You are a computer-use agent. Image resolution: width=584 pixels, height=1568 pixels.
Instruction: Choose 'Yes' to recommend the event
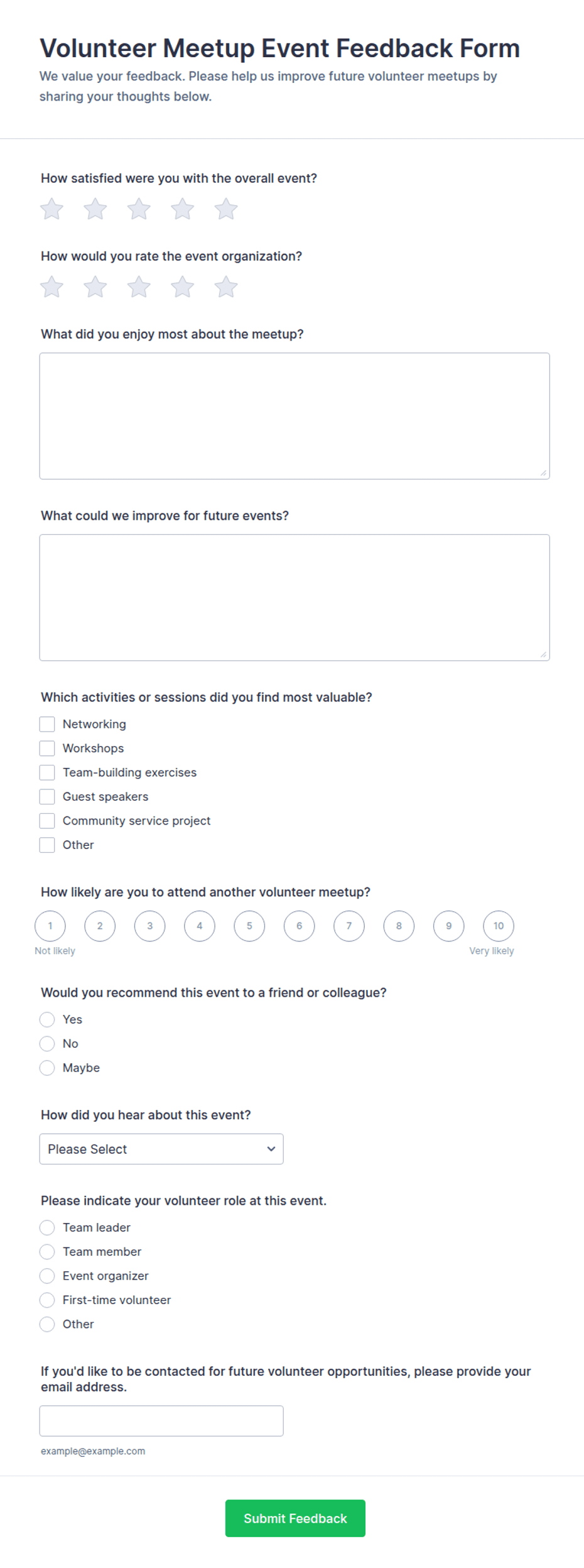[x=47, y=1020]
